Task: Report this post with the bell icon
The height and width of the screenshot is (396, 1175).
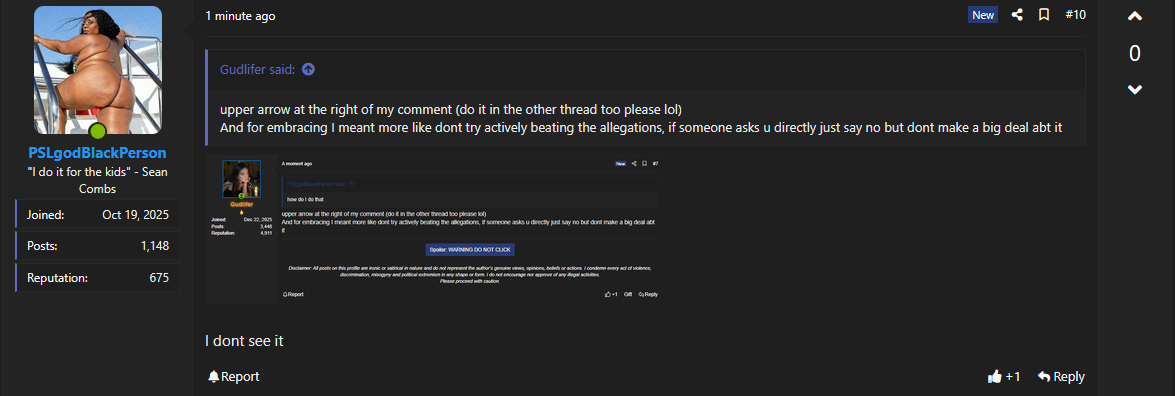Action: tap(233, 376)
